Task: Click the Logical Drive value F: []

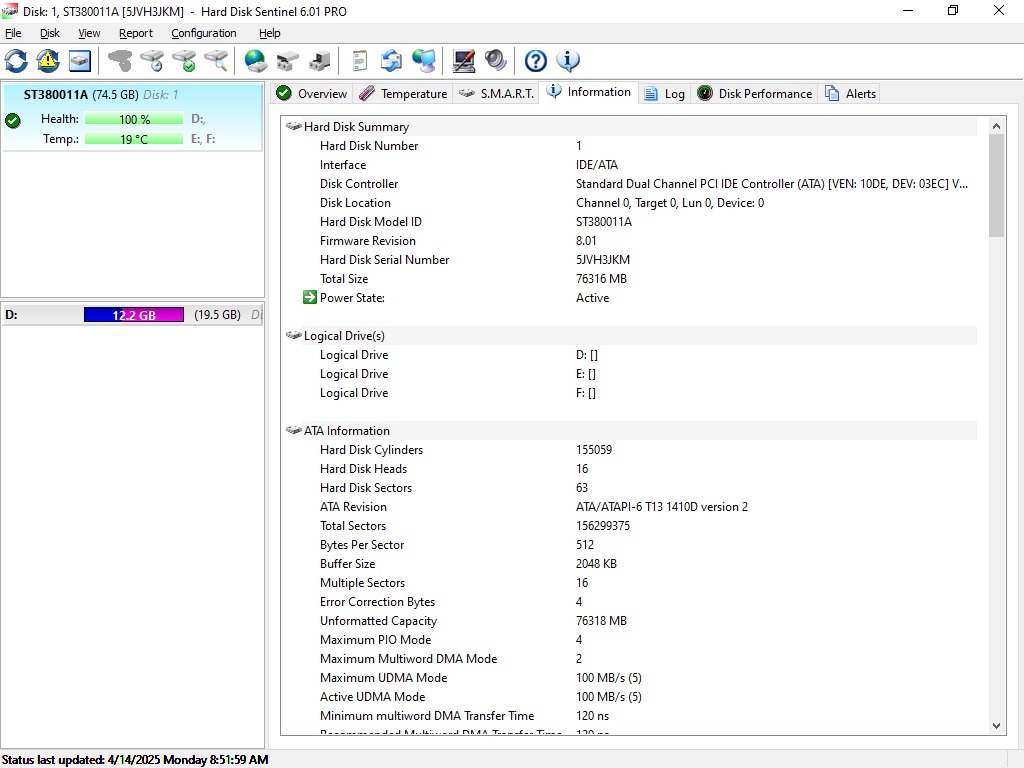Action: pyautogui.click(x=586, y=393)
